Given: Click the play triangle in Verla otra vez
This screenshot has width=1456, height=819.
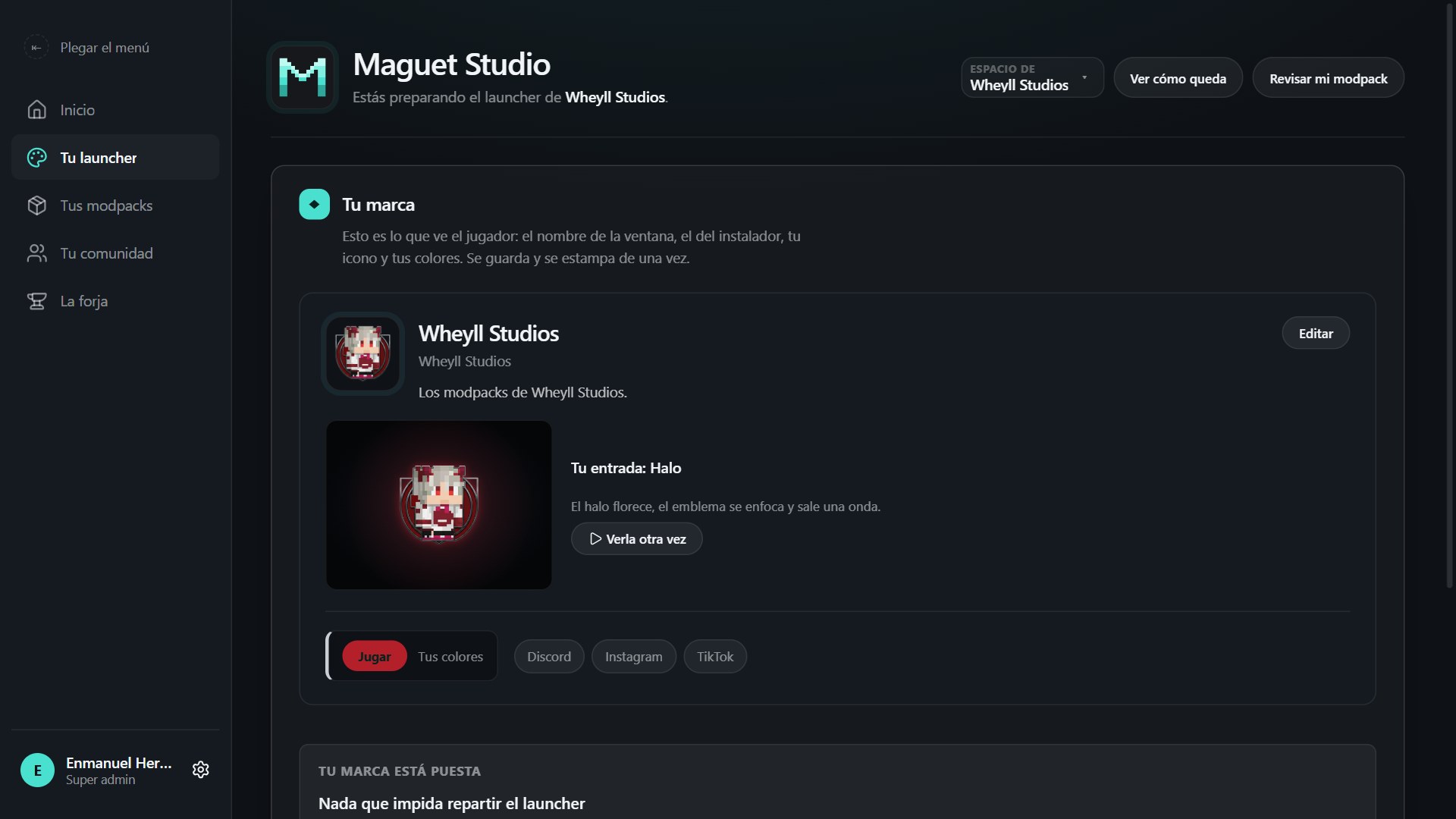Looking at the screenshot, I should (x=596, y=539).
